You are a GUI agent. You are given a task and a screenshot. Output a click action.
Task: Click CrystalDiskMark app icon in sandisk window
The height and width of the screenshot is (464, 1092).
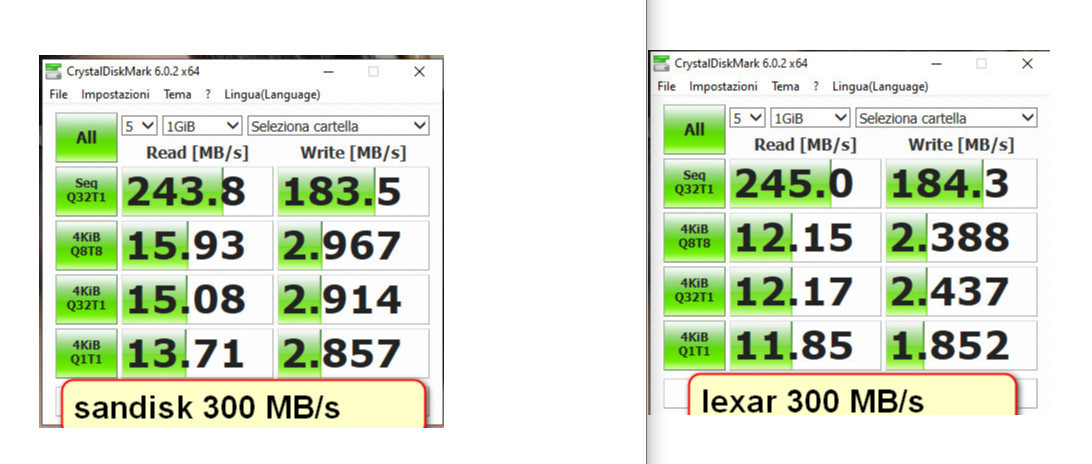[x=54, y=72]
